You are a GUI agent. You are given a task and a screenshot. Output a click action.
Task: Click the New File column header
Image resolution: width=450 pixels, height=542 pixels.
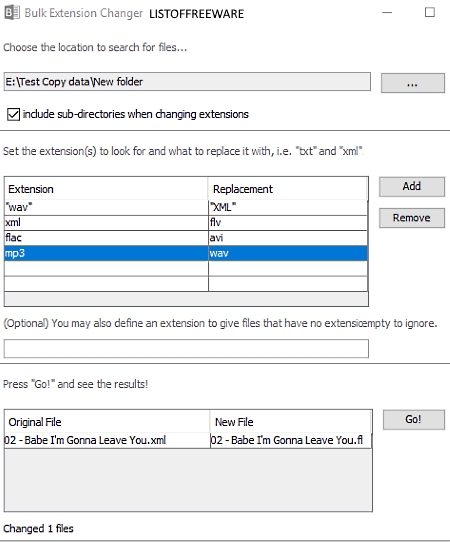(290, 422)
